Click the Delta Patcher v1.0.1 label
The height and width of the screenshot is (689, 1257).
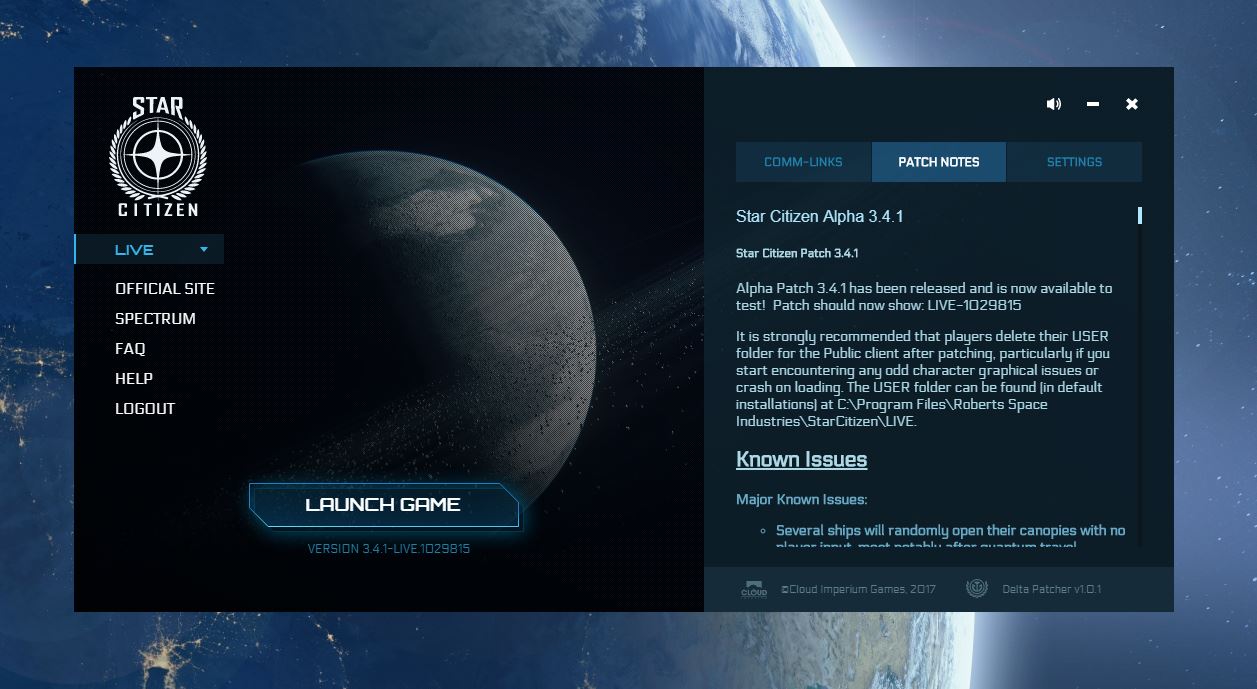(x=1052, y=589)
